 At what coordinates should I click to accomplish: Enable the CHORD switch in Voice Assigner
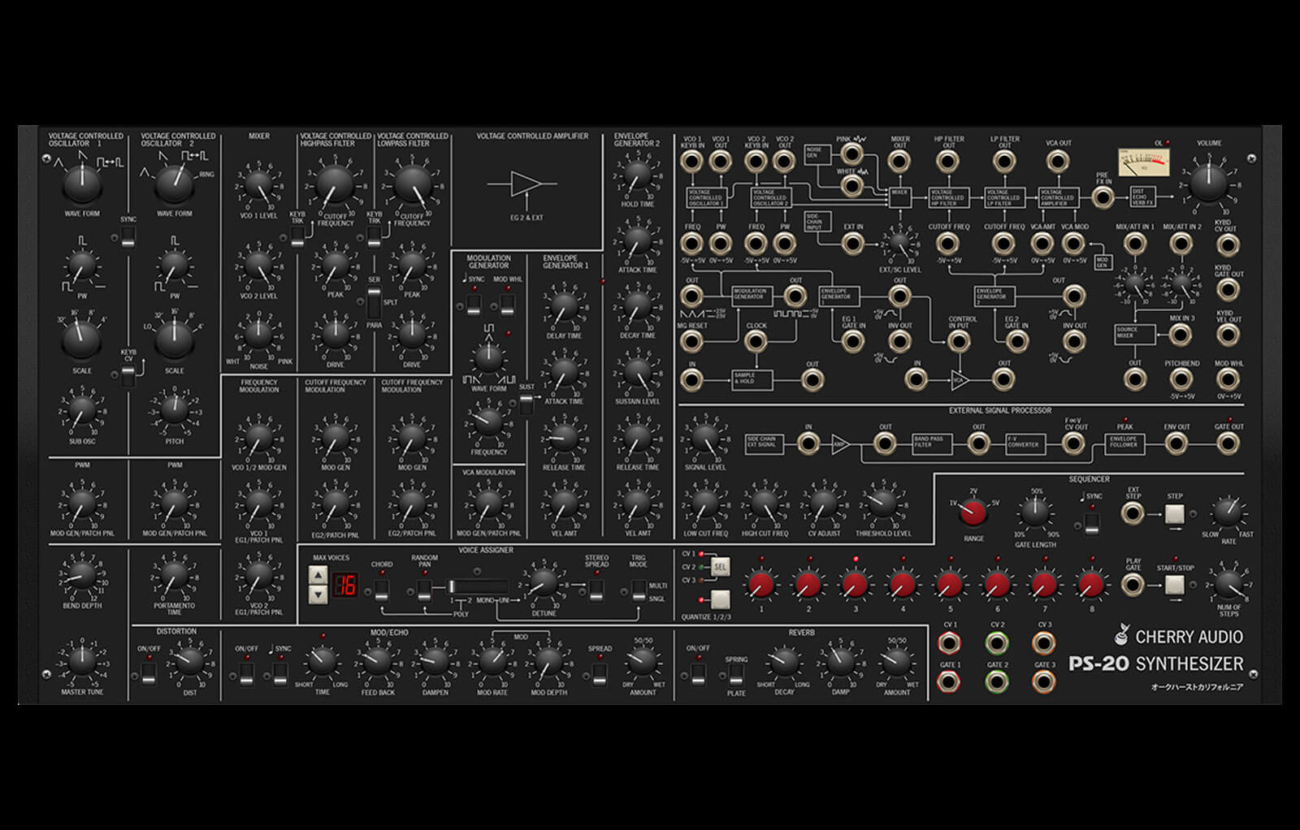[x=381, y=590]
